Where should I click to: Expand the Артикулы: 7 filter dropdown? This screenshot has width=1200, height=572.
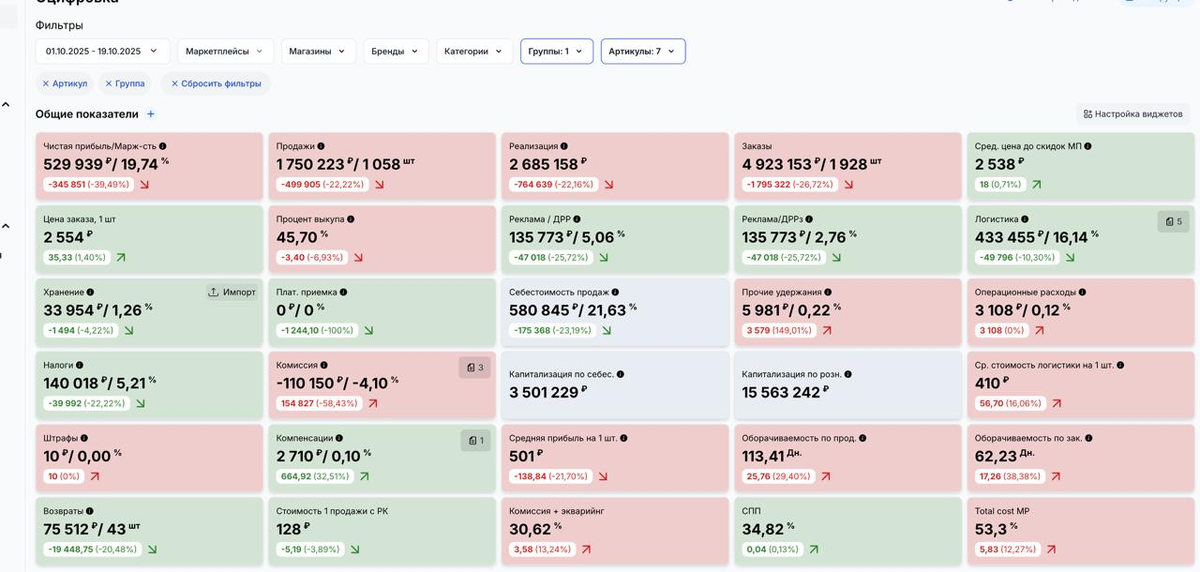(643, 51)
